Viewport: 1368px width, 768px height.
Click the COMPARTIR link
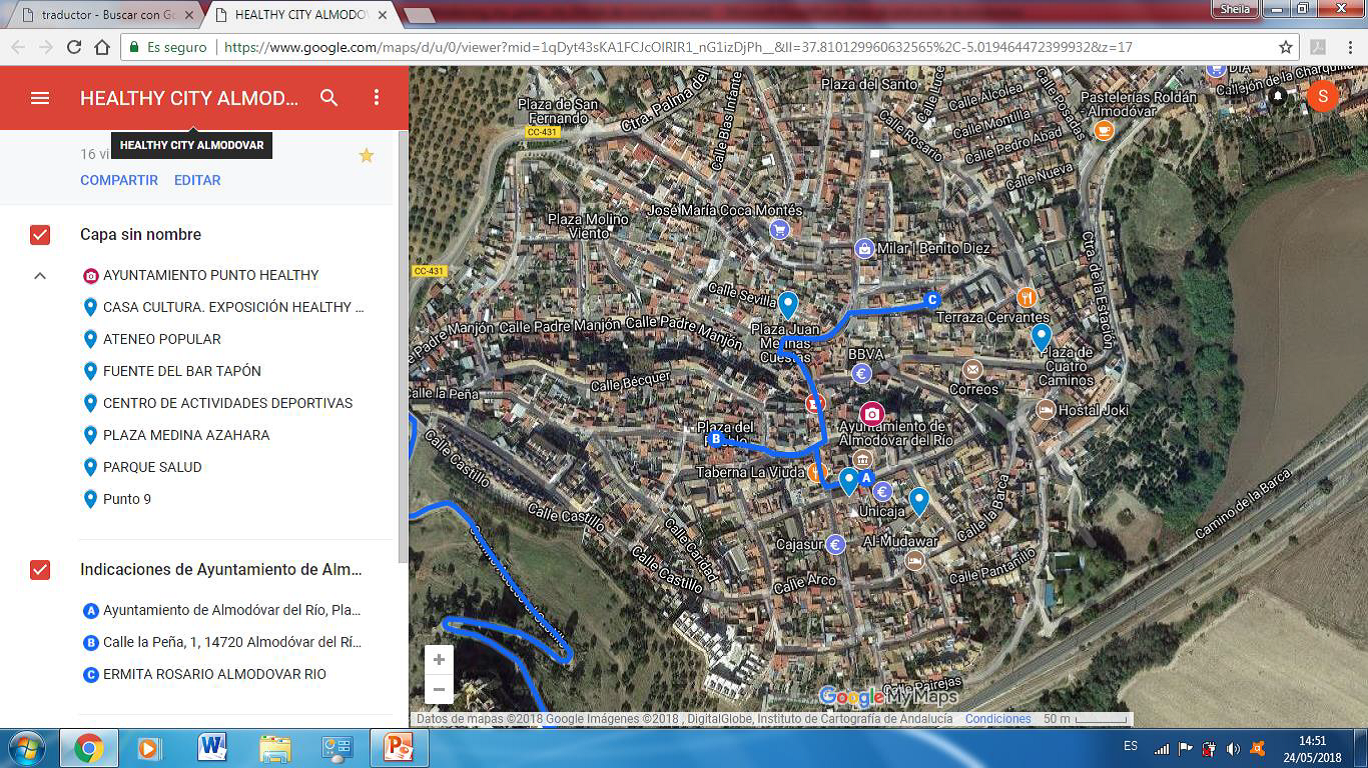[119, 180]
